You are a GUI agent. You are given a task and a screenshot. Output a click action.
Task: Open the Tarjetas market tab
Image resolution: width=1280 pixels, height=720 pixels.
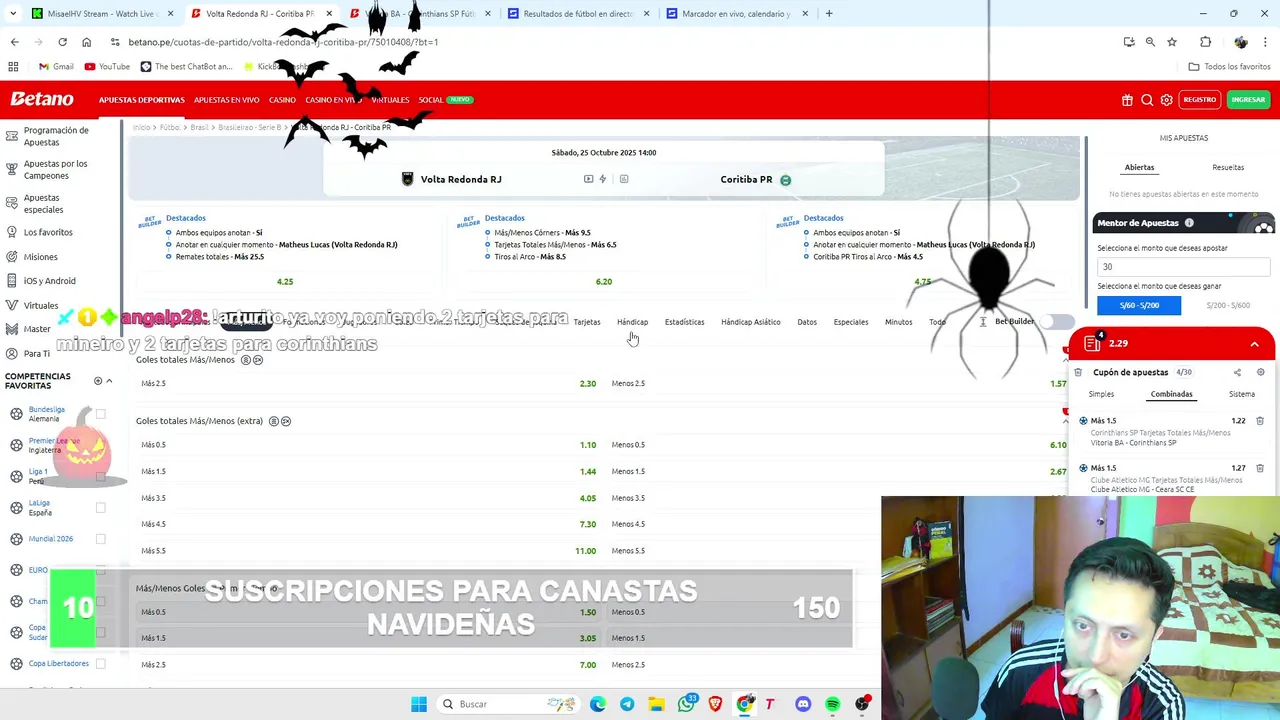pos(587,322)
